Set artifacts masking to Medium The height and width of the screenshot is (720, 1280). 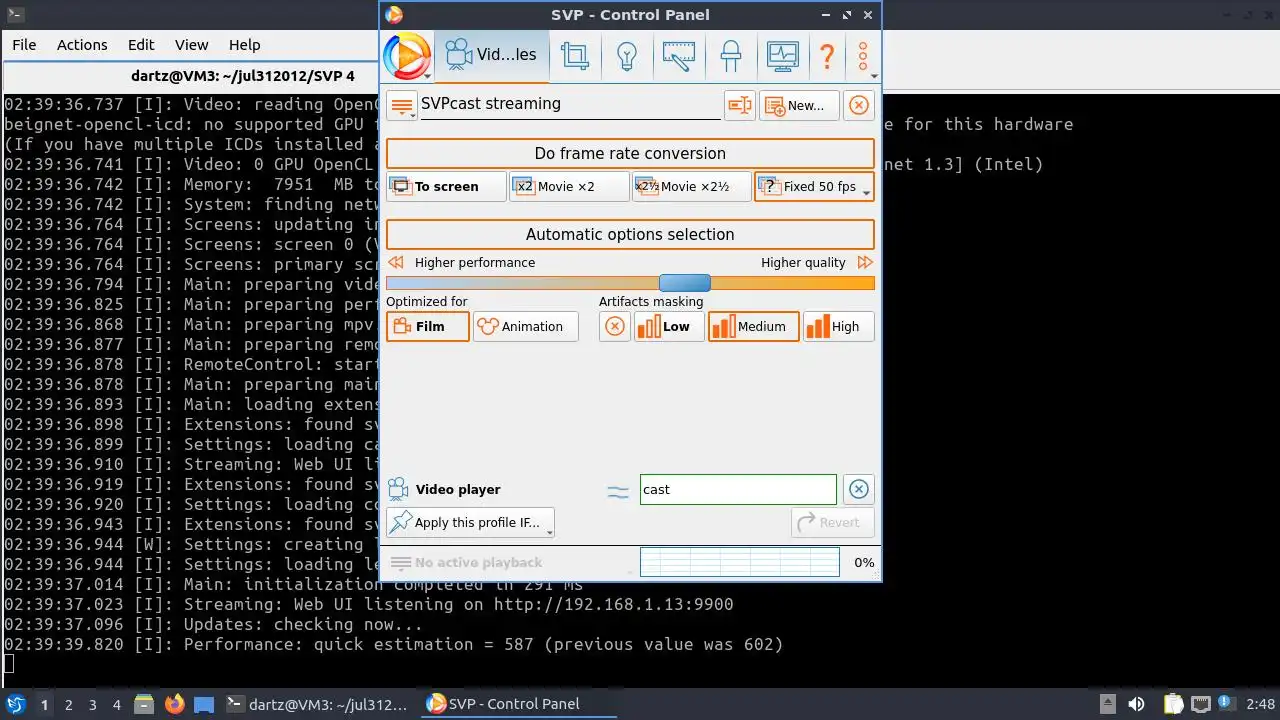[x=754, y=326]
